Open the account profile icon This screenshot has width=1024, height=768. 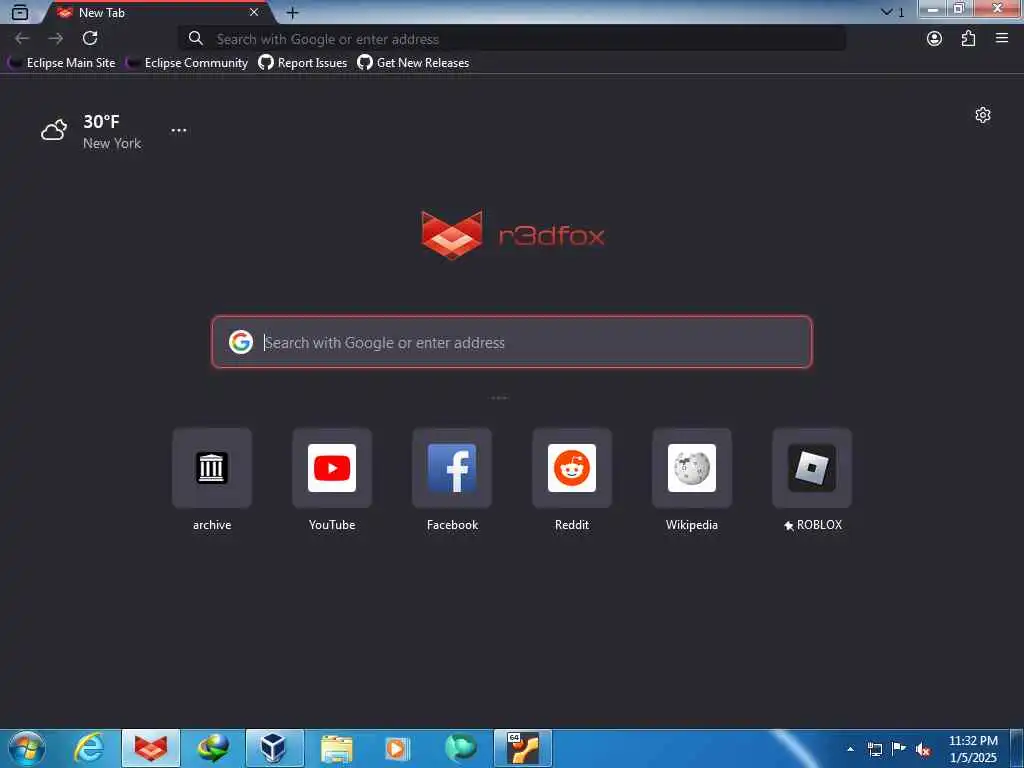935,39
